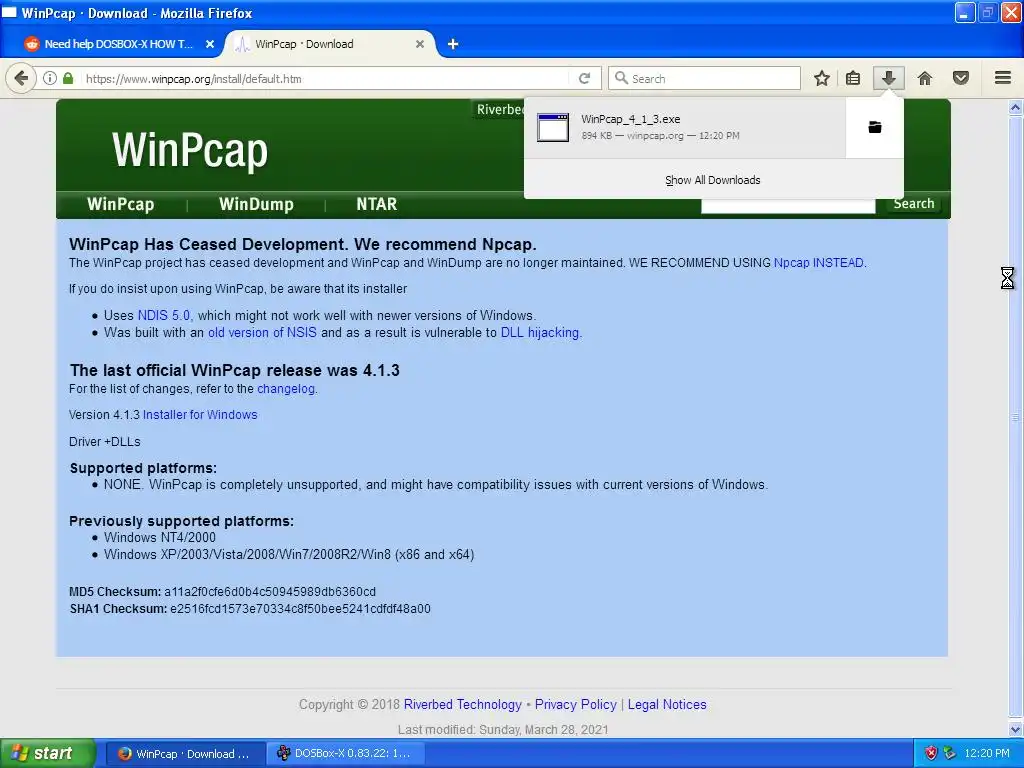The image size is (1024, 768).
Task: Toggle the downloads arrow toolbar button
Action: (888, 78)
